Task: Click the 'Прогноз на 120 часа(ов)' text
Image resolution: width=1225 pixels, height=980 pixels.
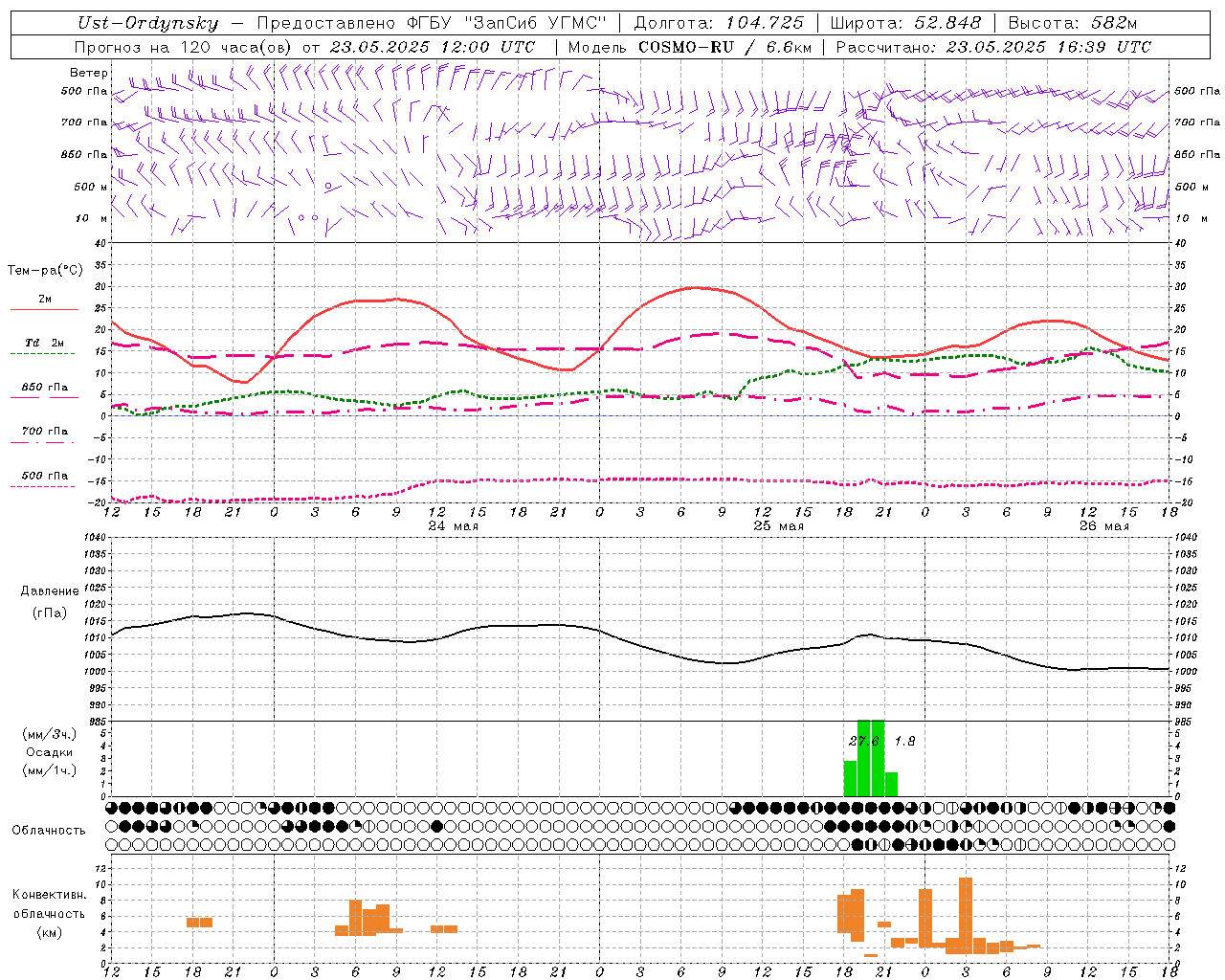Action: click(x=184, y=47)
